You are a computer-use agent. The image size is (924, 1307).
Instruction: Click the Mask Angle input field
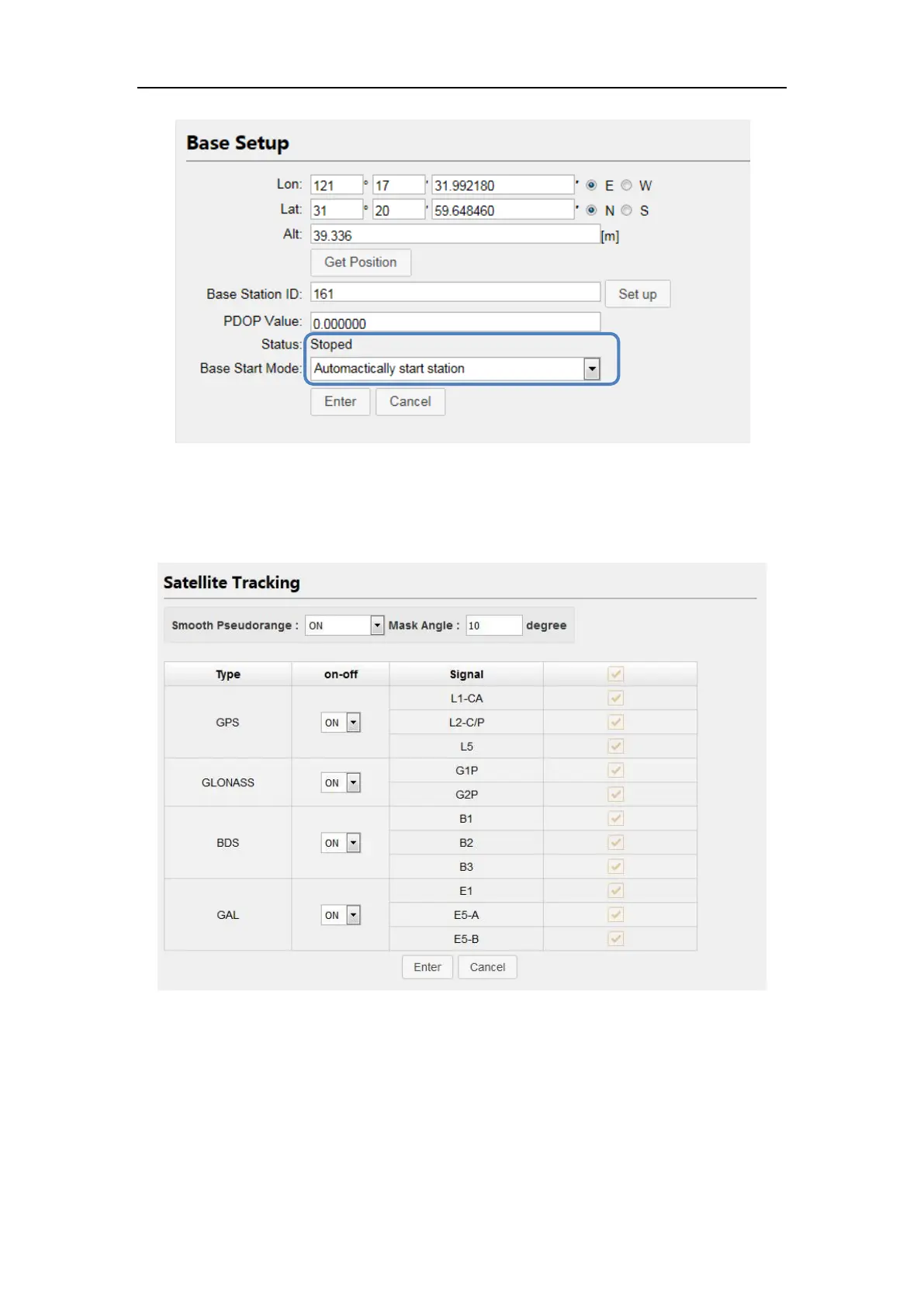(493, 626)
